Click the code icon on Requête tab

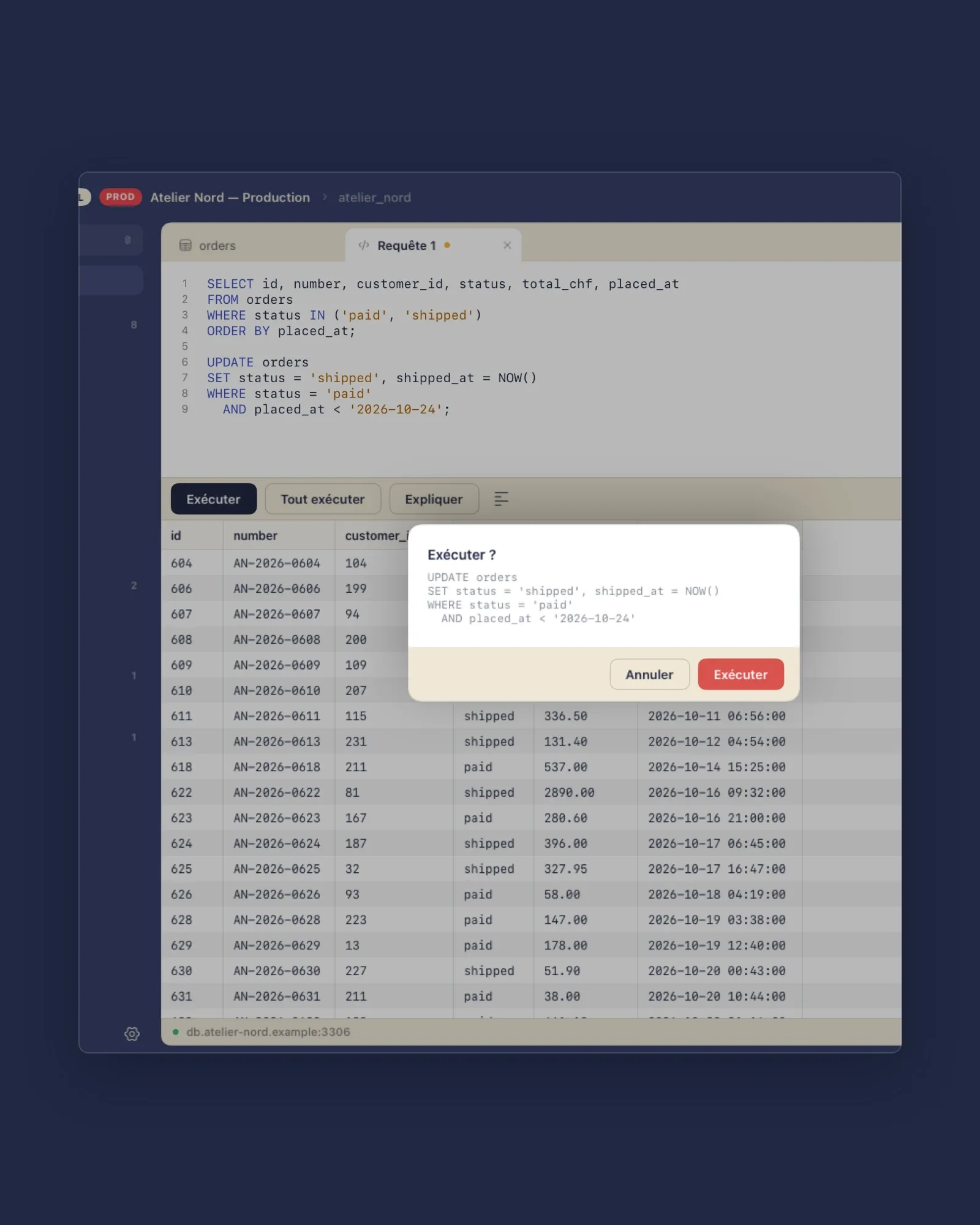[363, 246]
